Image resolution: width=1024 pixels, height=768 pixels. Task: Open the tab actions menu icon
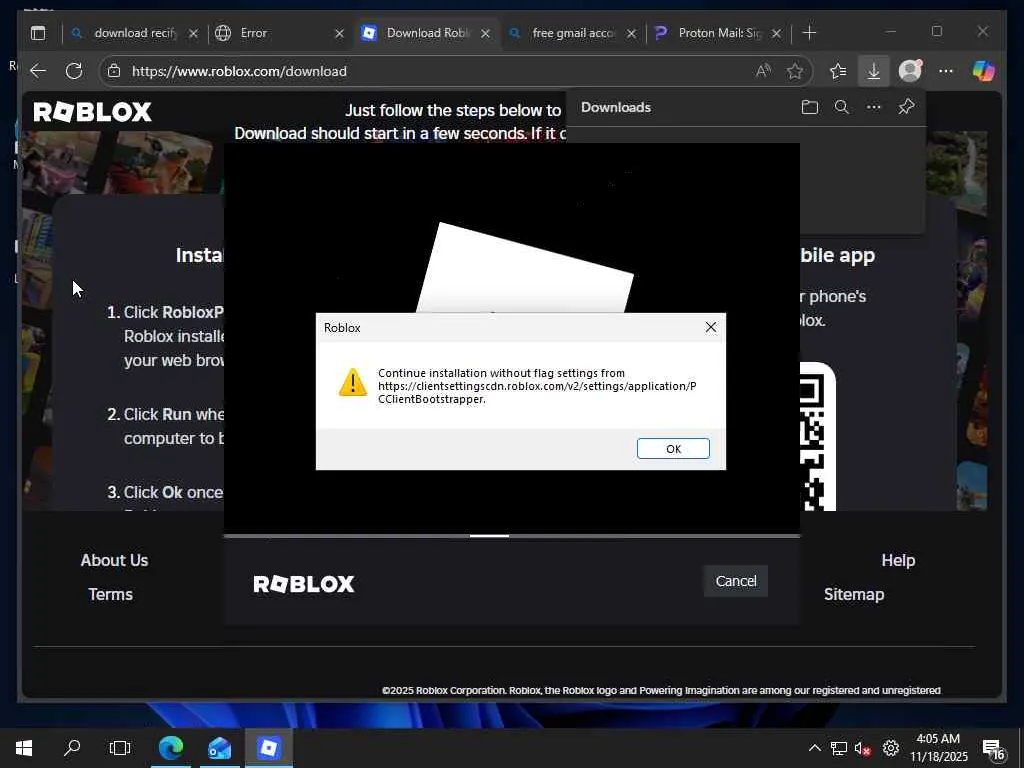pyautogui.click(x=38, y=33)
